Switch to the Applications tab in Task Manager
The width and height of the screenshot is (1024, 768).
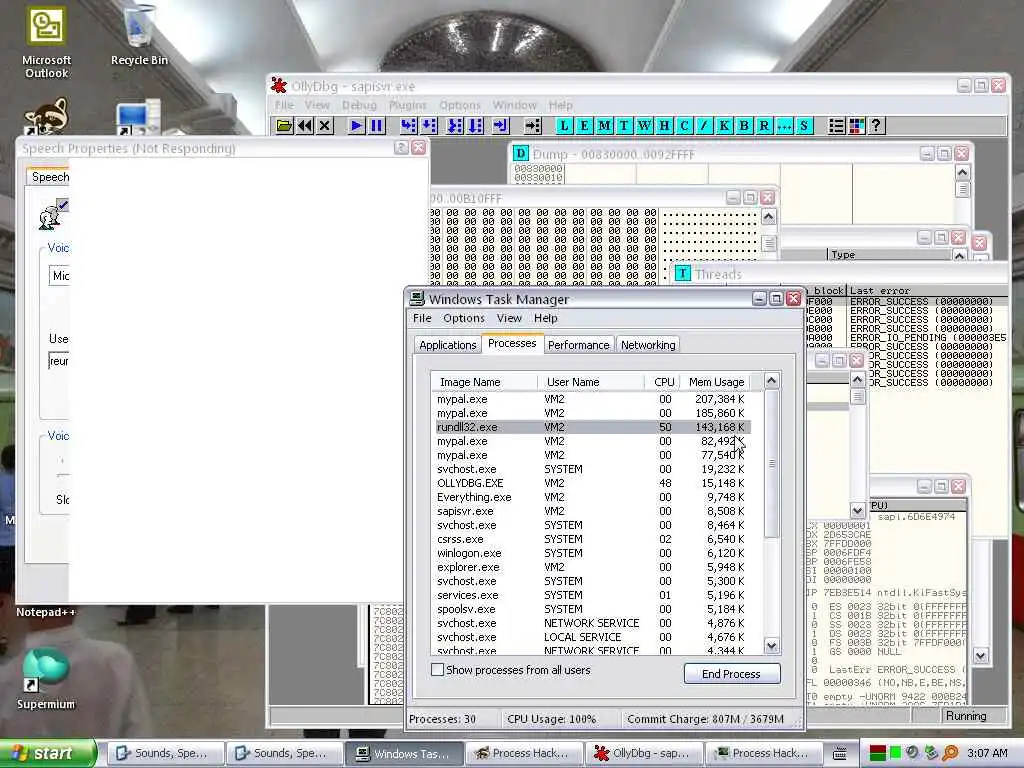click(x=448, y=345)
